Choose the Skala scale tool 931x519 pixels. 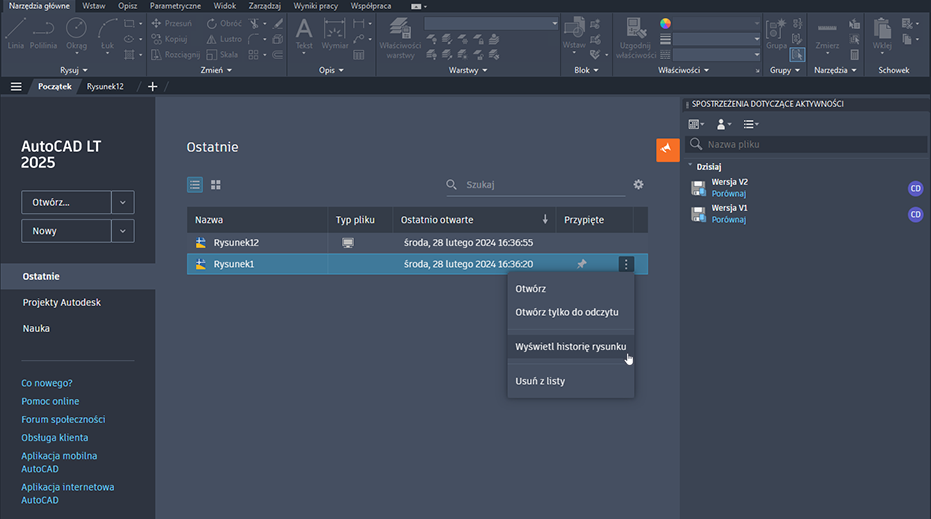coord(222,54)
